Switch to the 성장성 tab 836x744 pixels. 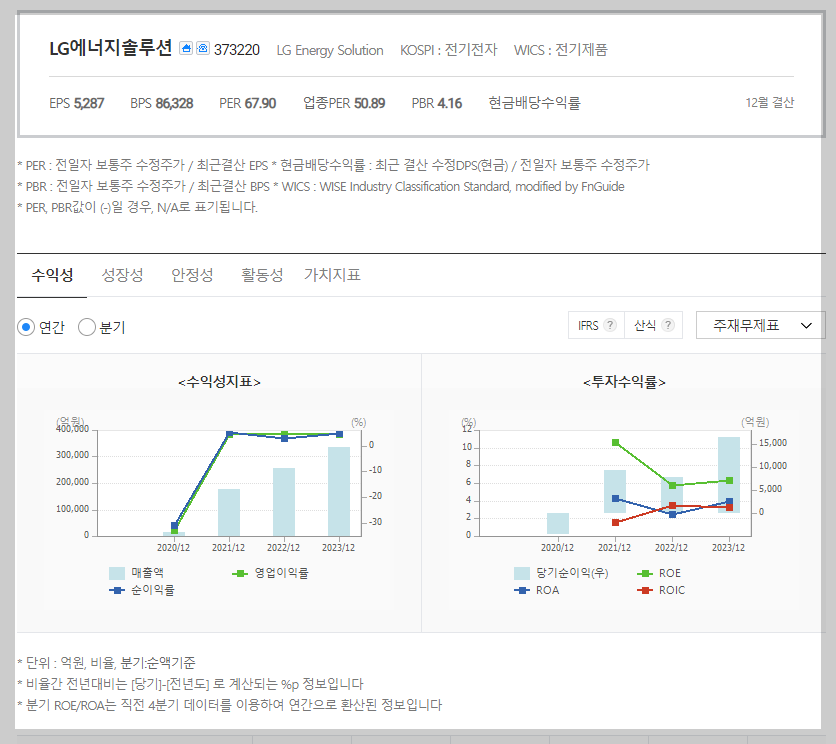(x=122, y=275)
